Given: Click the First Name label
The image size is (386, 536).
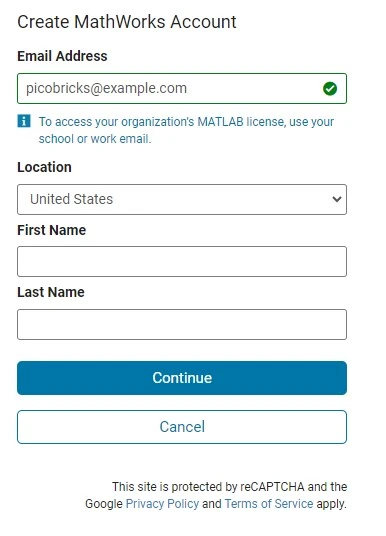Looking at the screenshot, I should [x=52, y=230].
